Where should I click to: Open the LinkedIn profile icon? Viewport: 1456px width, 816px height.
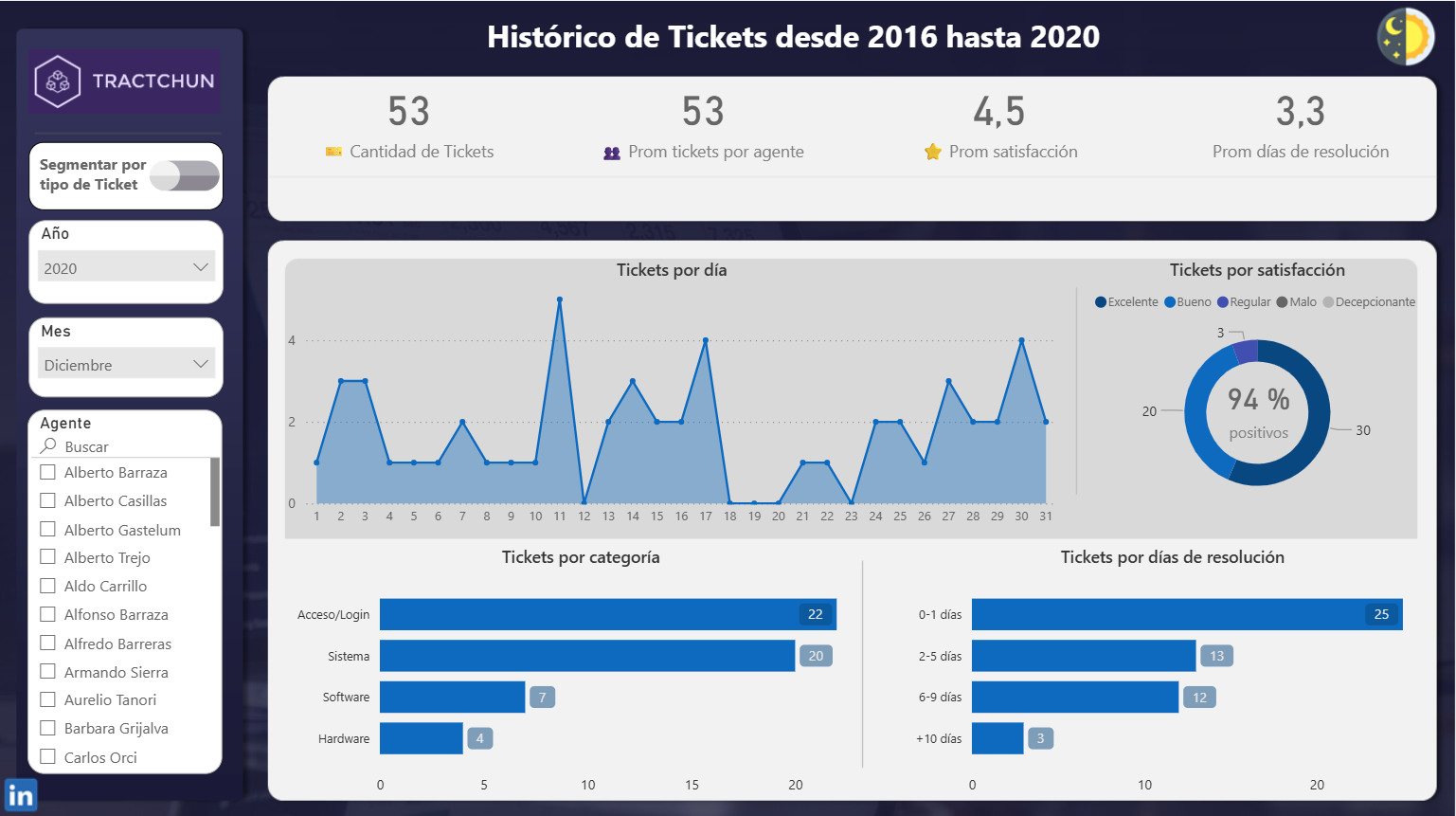20,794
